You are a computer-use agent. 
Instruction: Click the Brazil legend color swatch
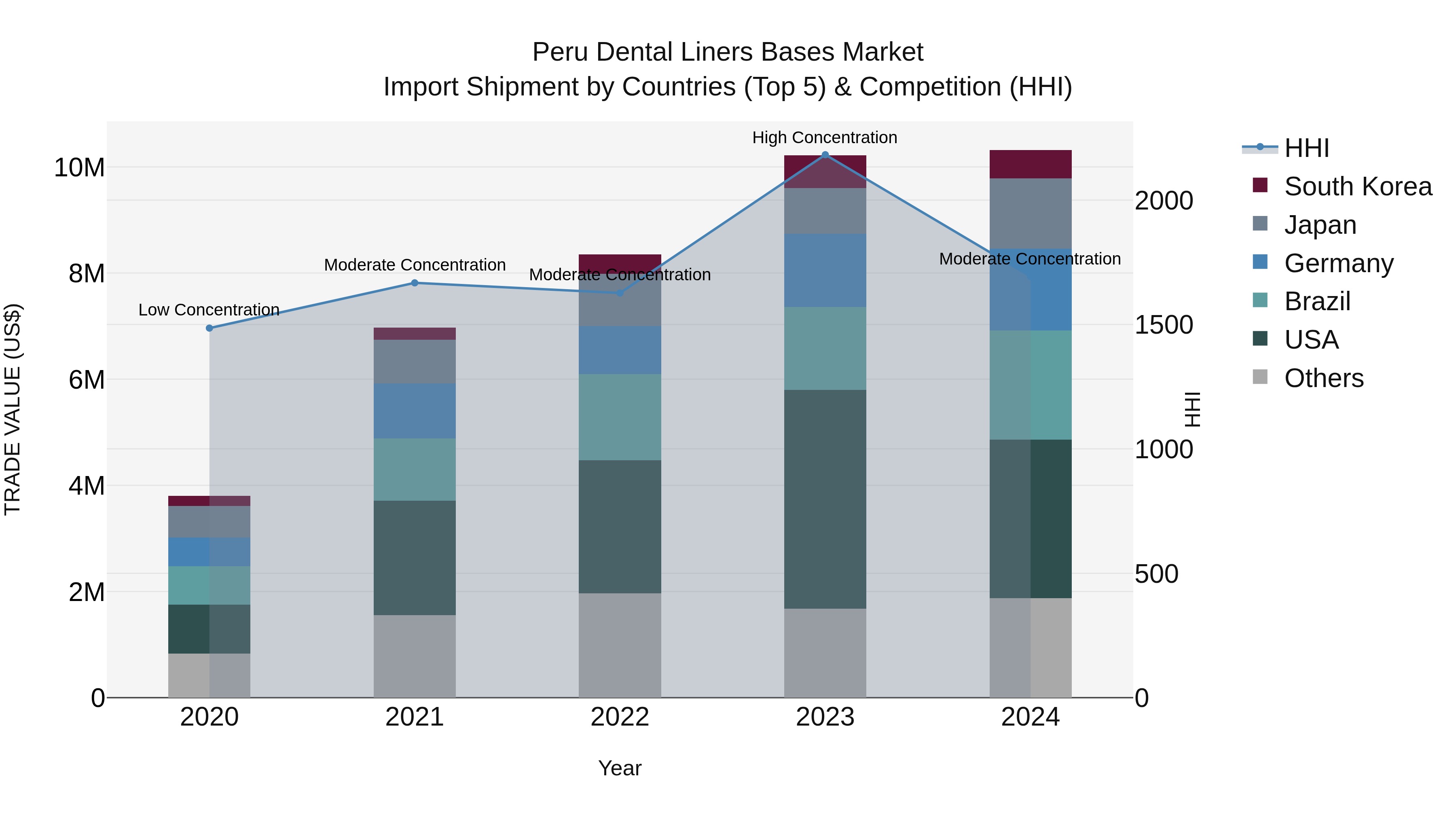coord(1260,300)
